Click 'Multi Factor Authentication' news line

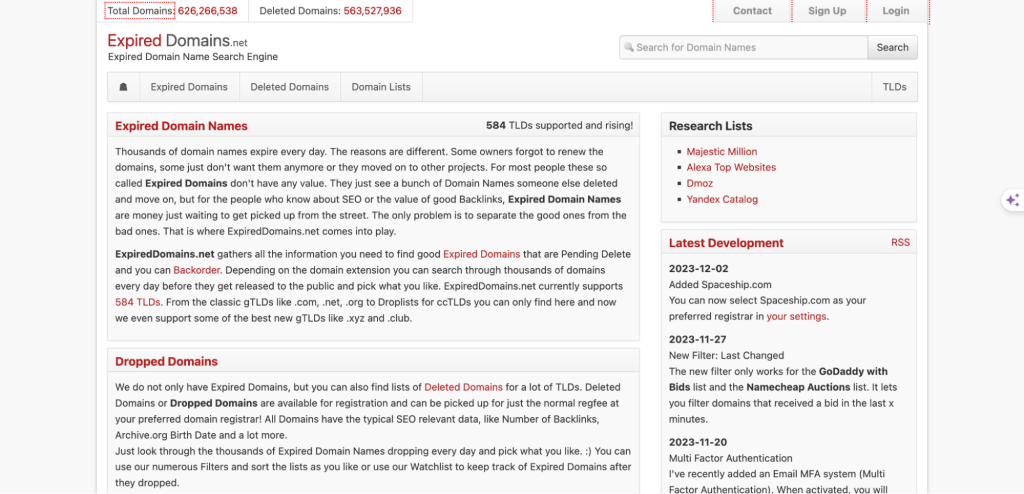point(731,458)
